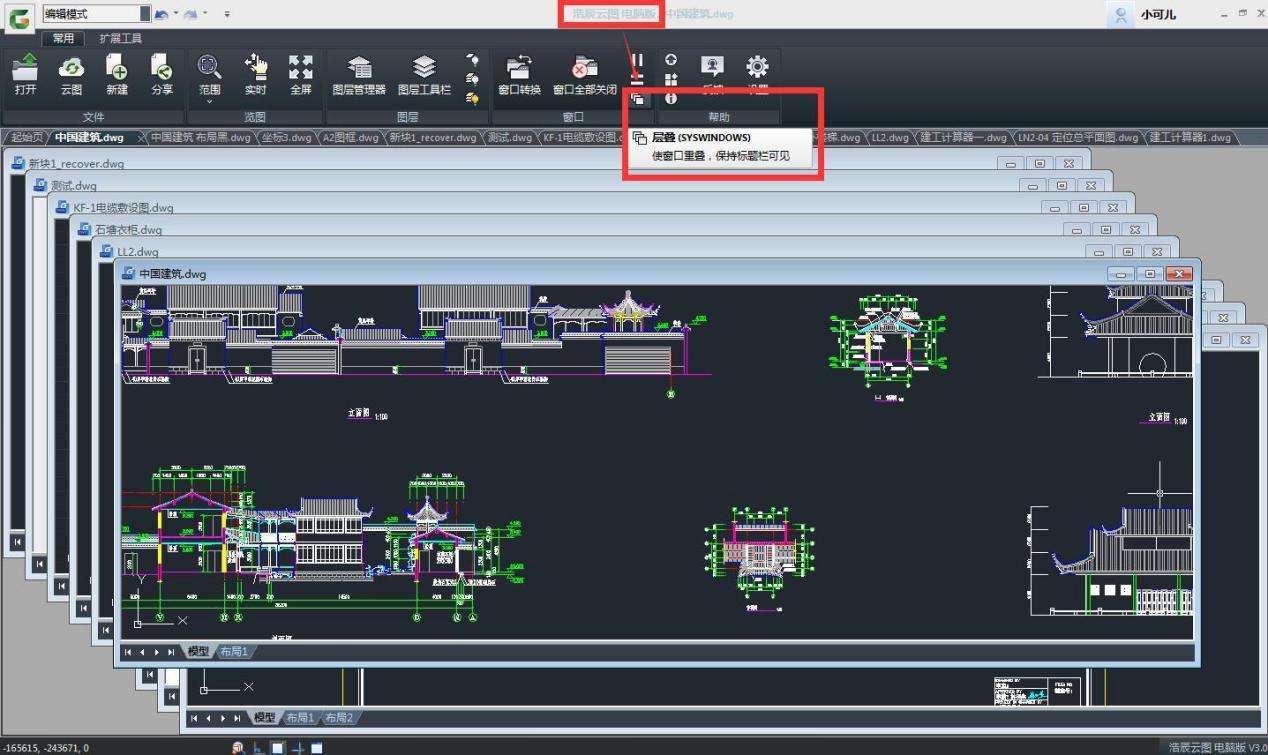Open the 编辑模式 mode combo box
This screenshot has height=755, width=1268.
pyautogui.click(x=96, y=14)
